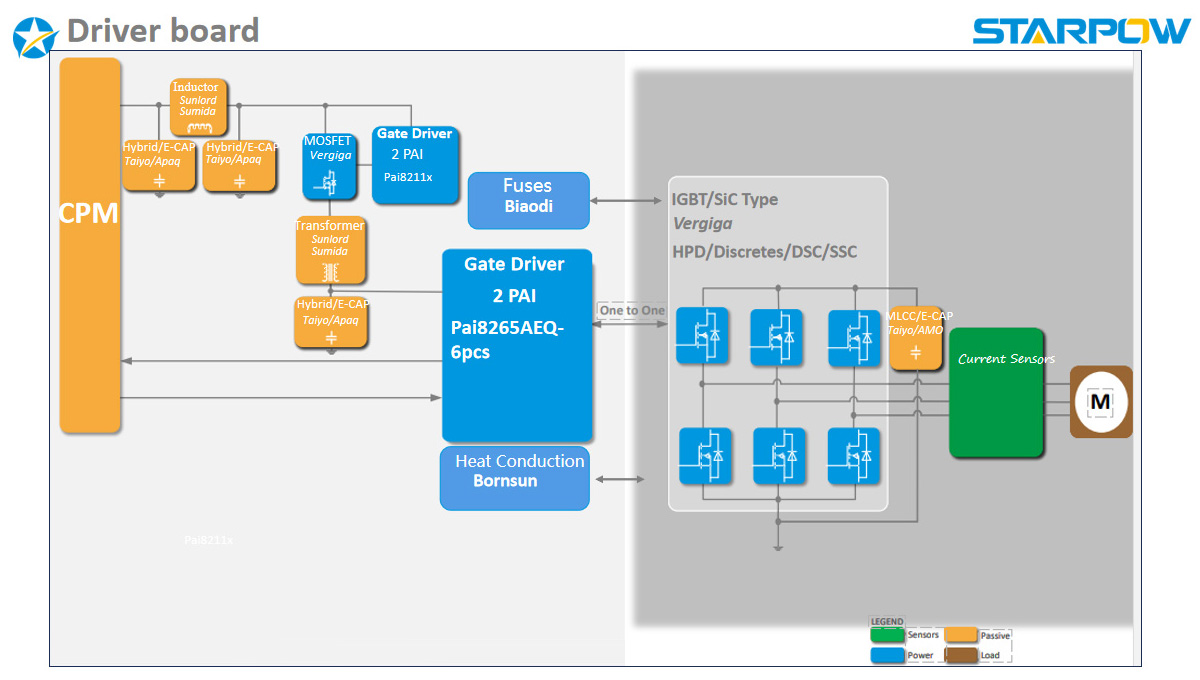Select the lower-left IGBT switch icon
The image size is (1200, 680).
[x=705, y=456]
